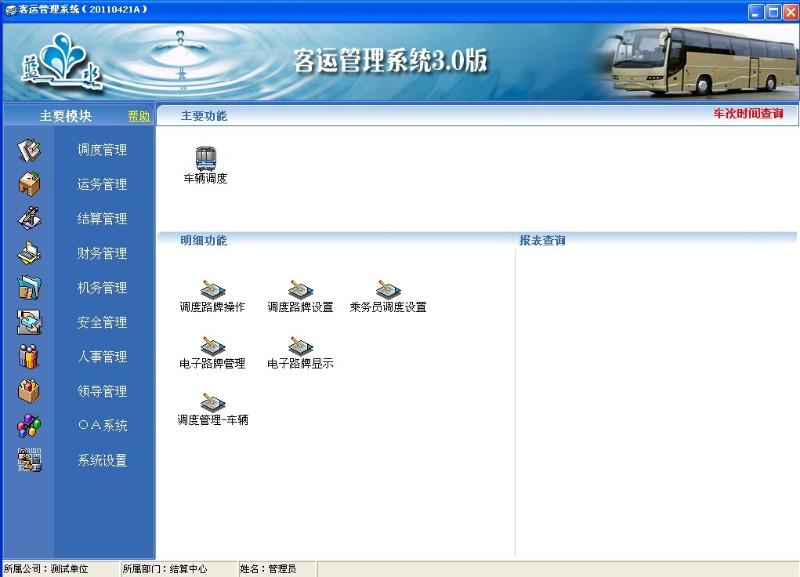Click the 主要模块 sidebar header
This screenshot has width=800, height=577.
(66, 116)
